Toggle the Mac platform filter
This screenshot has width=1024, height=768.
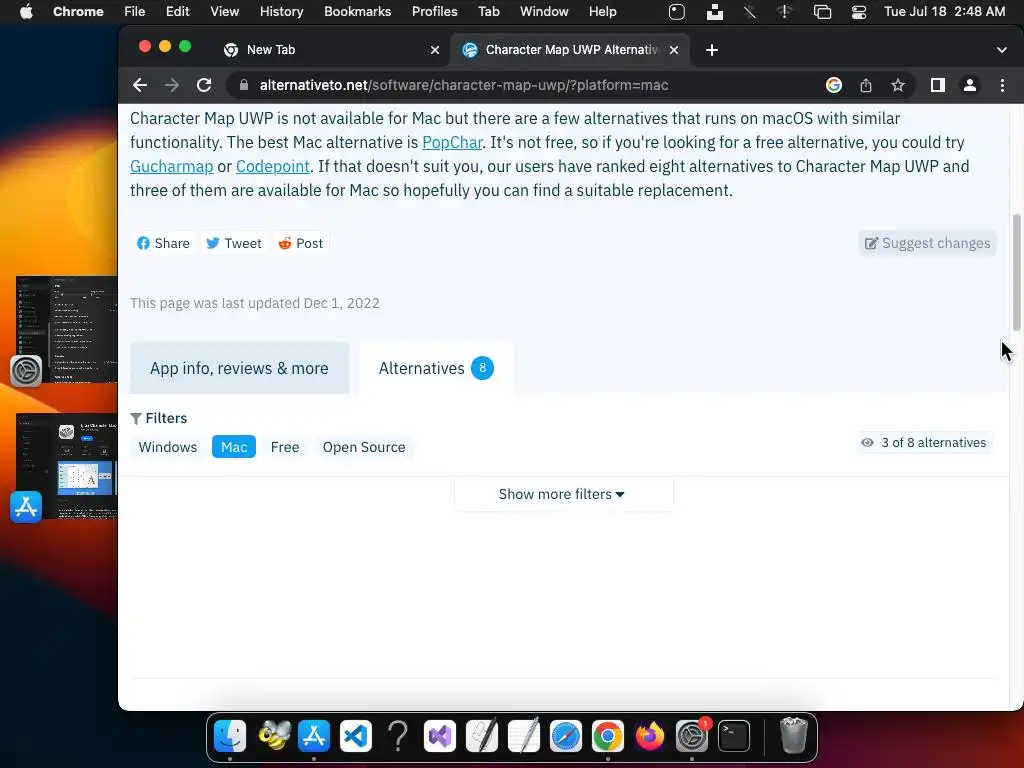coord(234,447)
